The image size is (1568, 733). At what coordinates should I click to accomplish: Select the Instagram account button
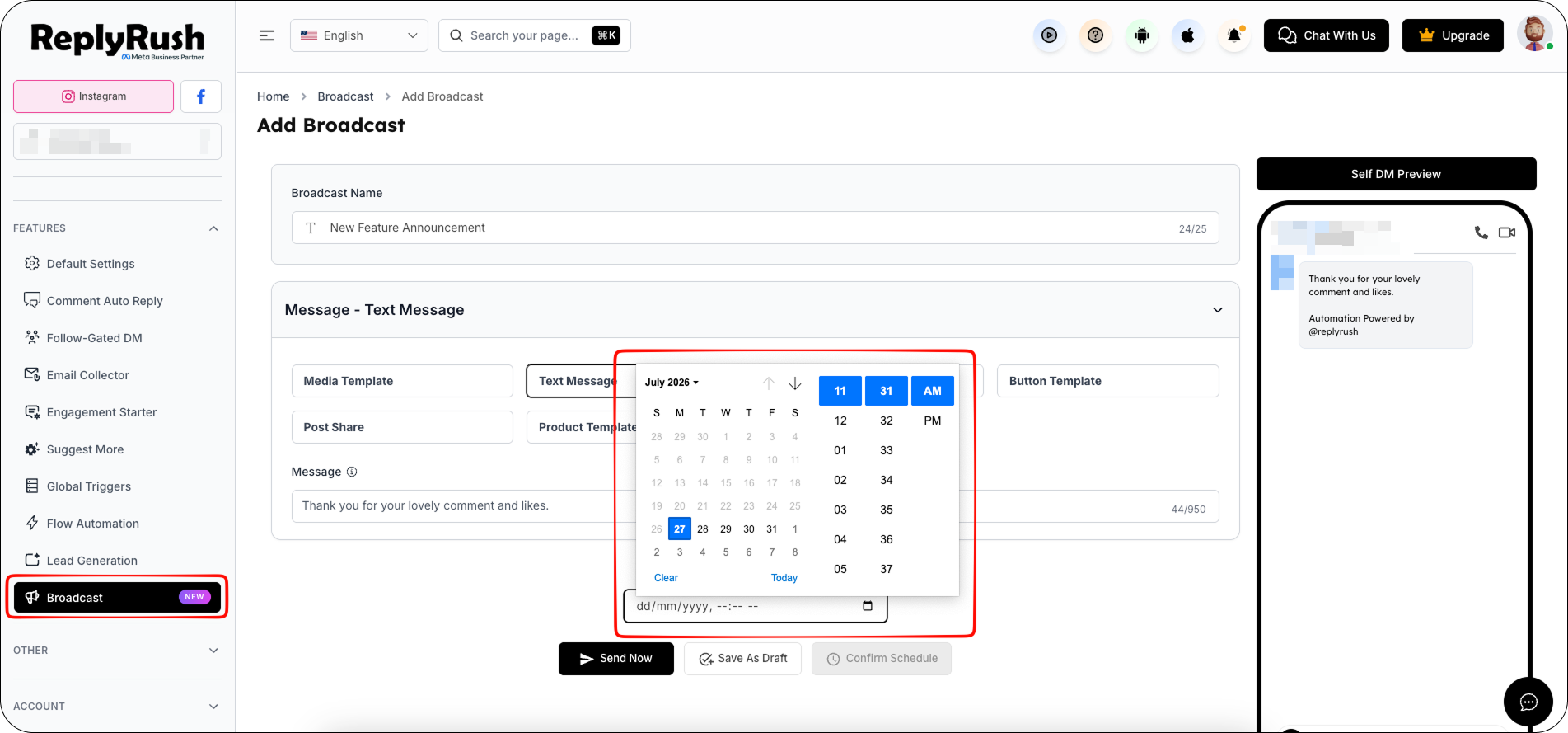click(94, 96)
